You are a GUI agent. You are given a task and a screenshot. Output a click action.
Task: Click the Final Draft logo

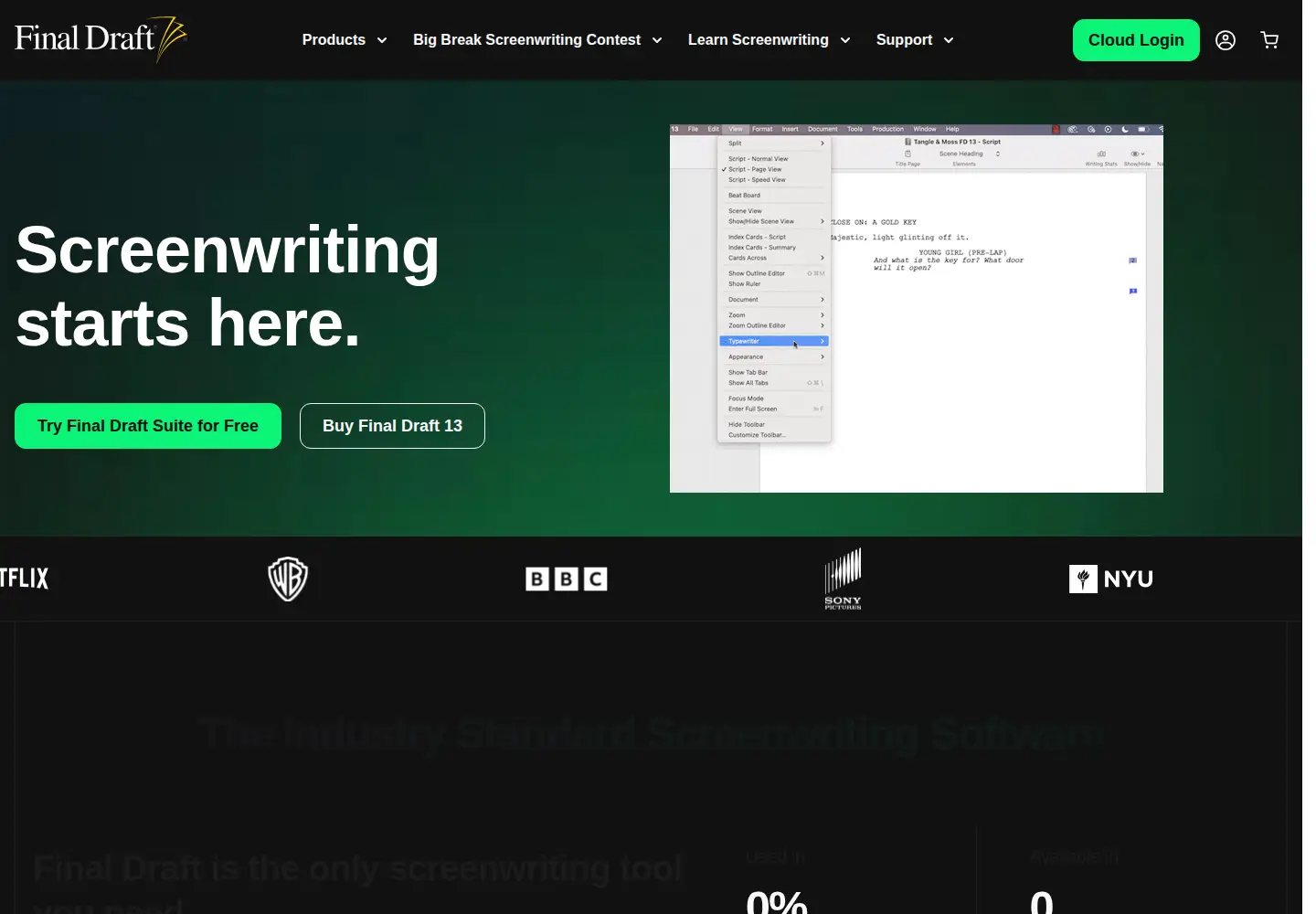click(101, 39)
